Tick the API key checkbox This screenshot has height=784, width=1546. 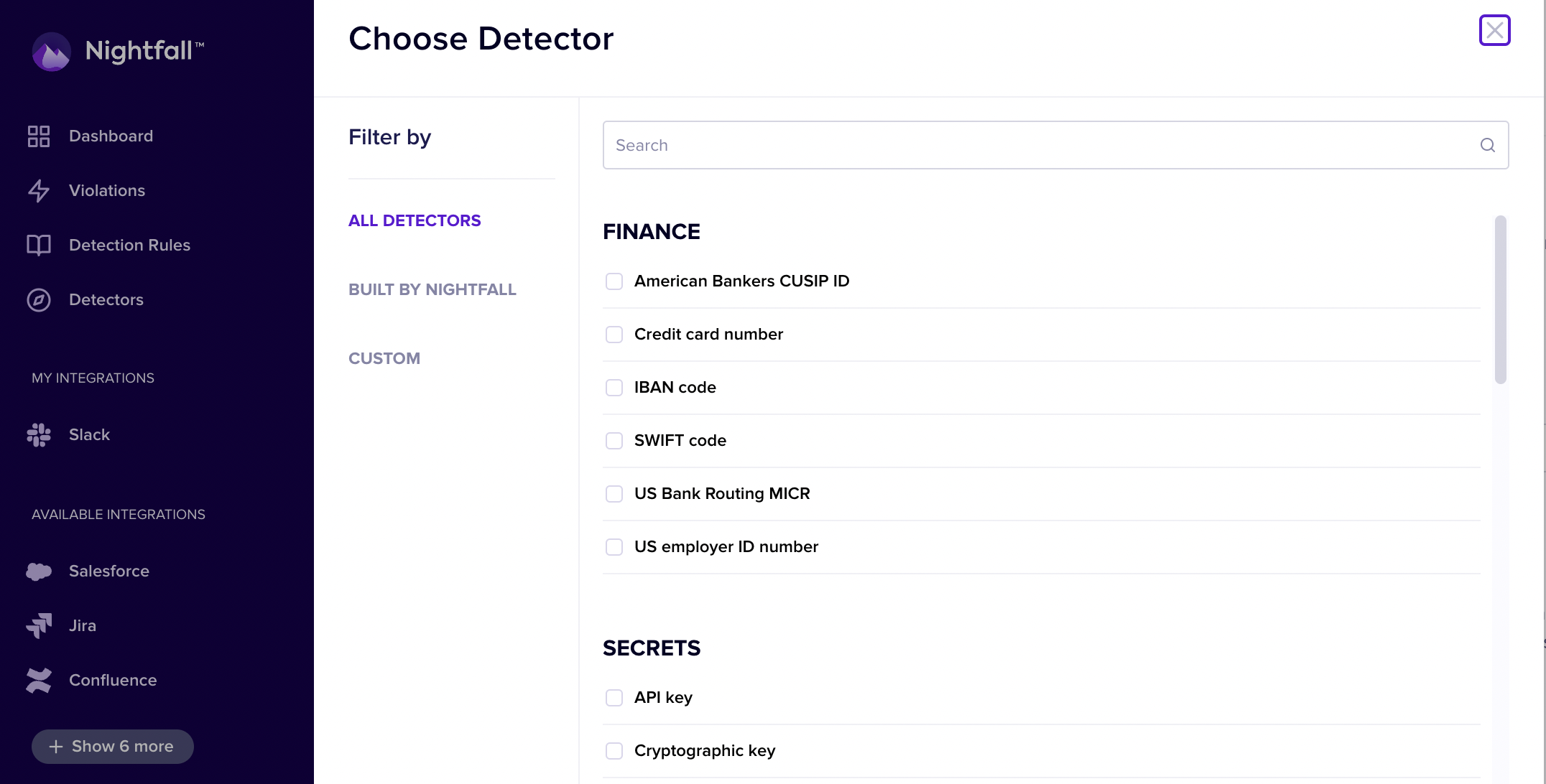tap(614, 698)
